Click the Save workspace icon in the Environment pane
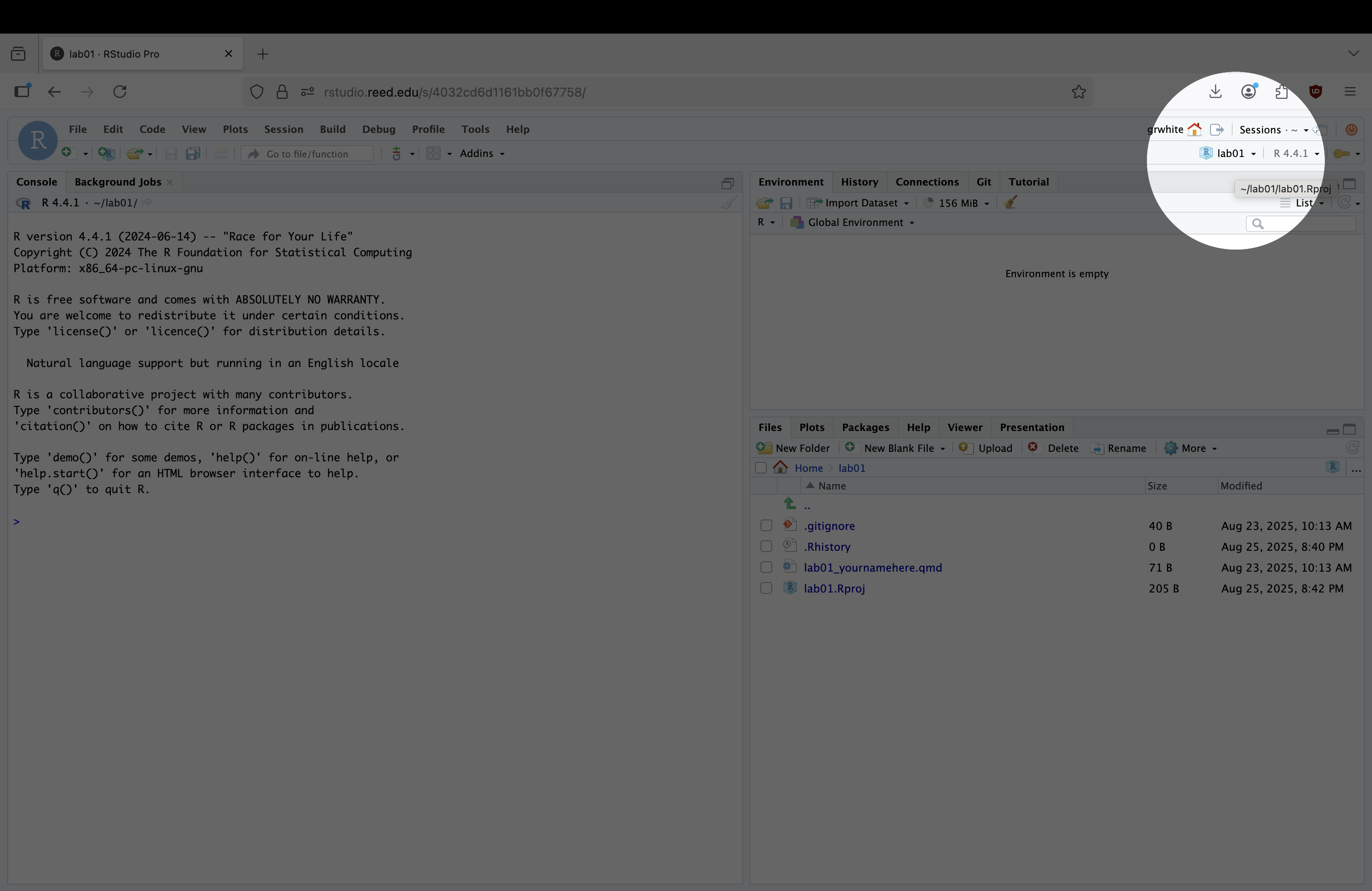Screen dimensions: 1372x891 (x=786, y=203)
